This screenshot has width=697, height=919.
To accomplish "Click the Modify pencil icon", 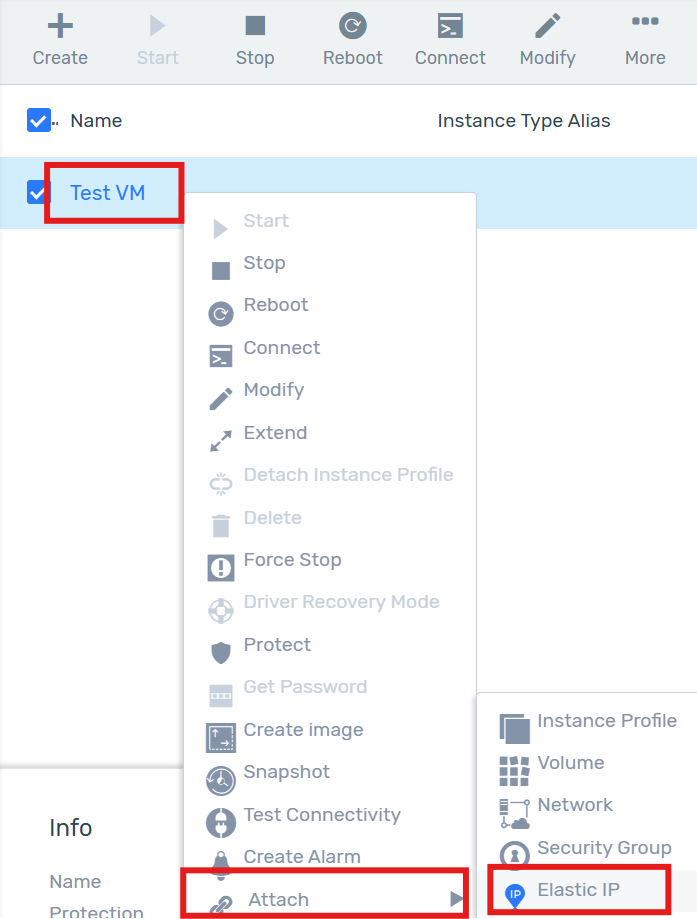I will pos(547,25).
